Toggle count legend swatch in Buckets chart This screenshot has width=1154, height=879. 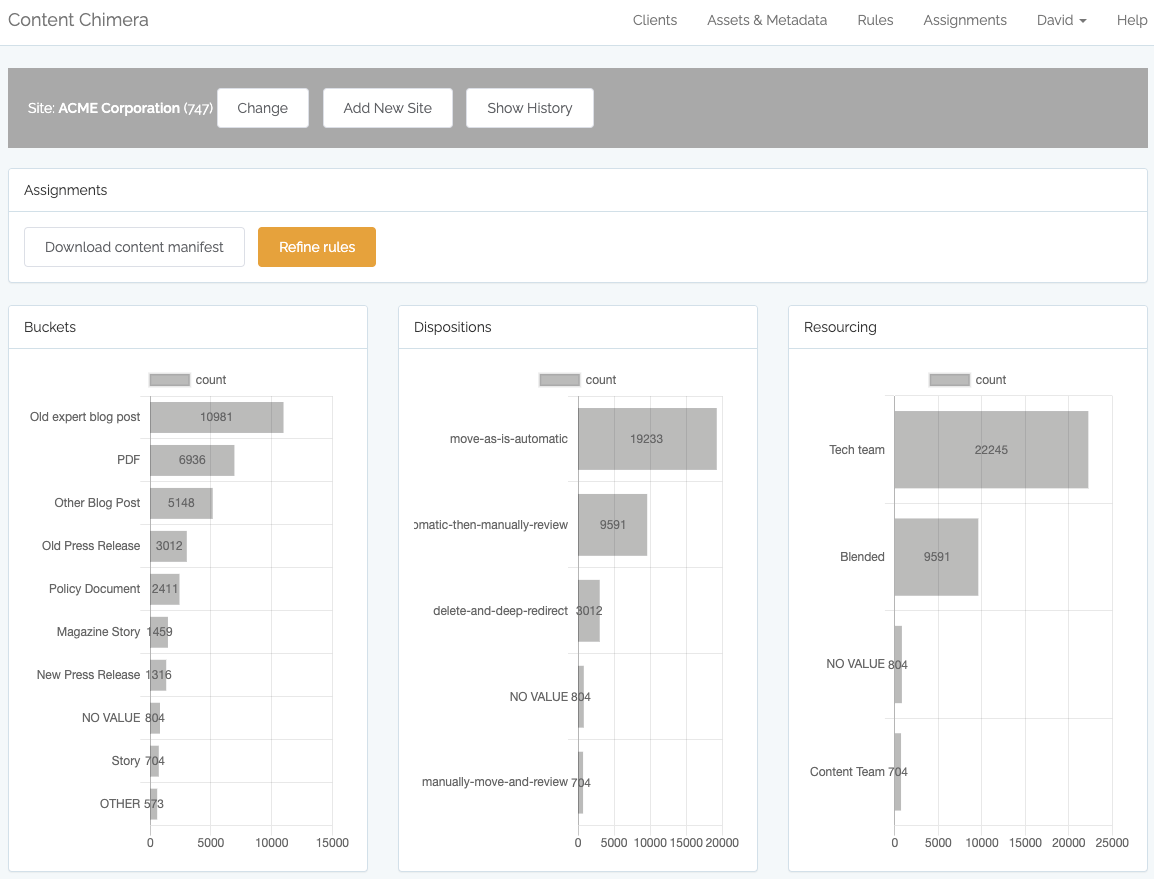coord(169,380)
